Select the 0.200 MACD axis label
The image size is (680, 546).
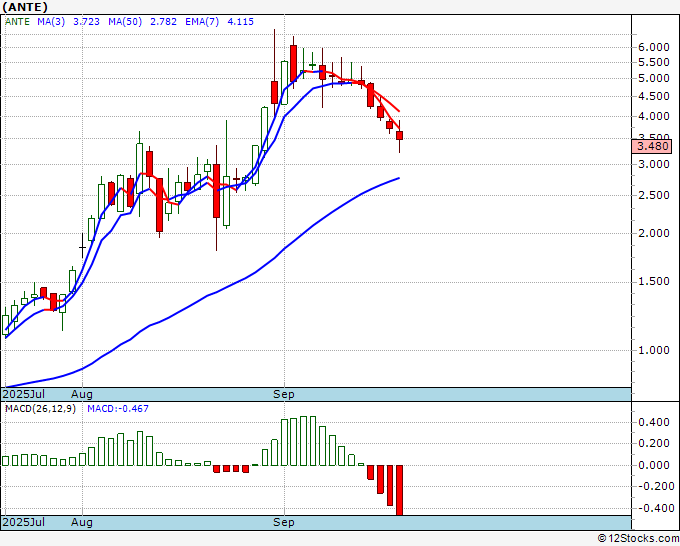654,443
